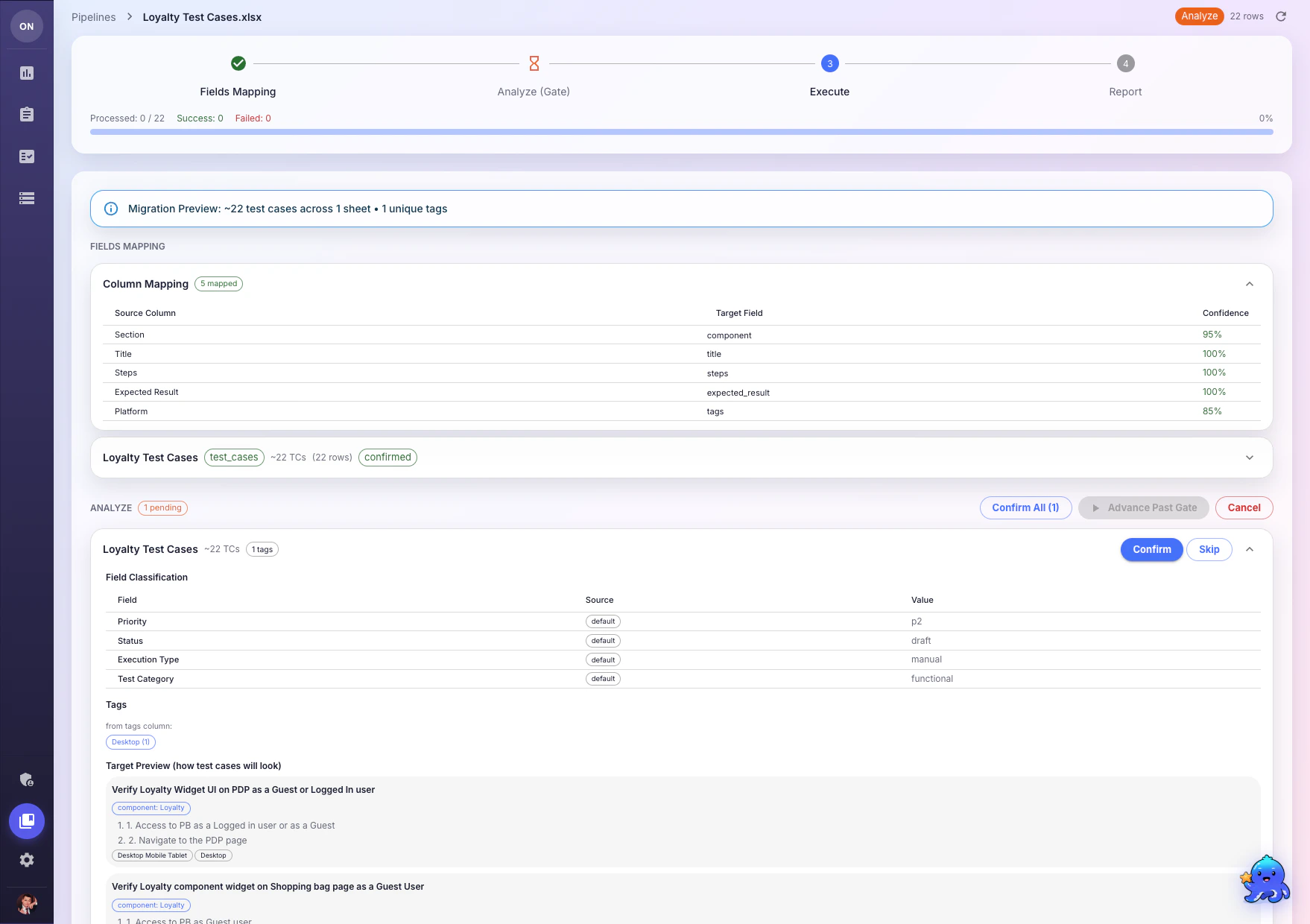Image resolution: width=1310 pixels, height=924 pixels.
Task: Click the octopus assistant mascot
Action: pos(1267,879)
